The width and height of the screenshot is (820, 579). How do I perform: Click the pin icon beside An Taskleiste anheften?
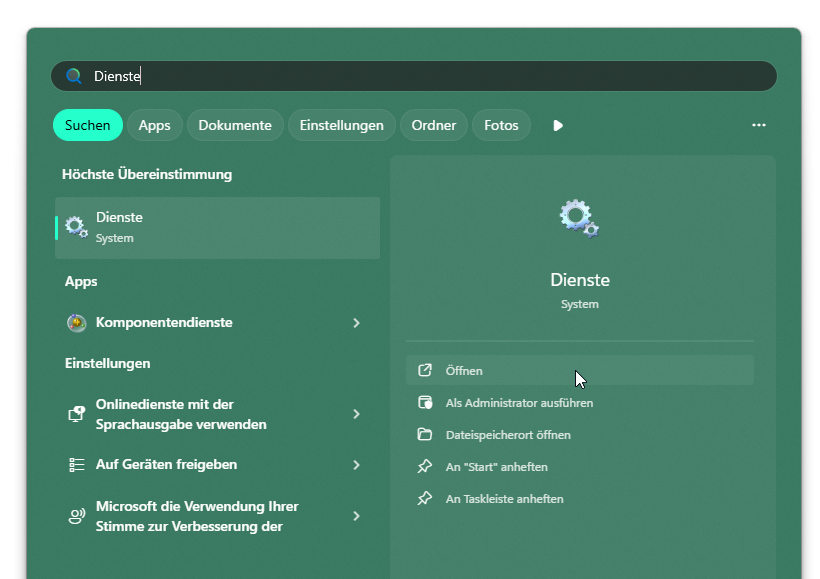(425, 498)
